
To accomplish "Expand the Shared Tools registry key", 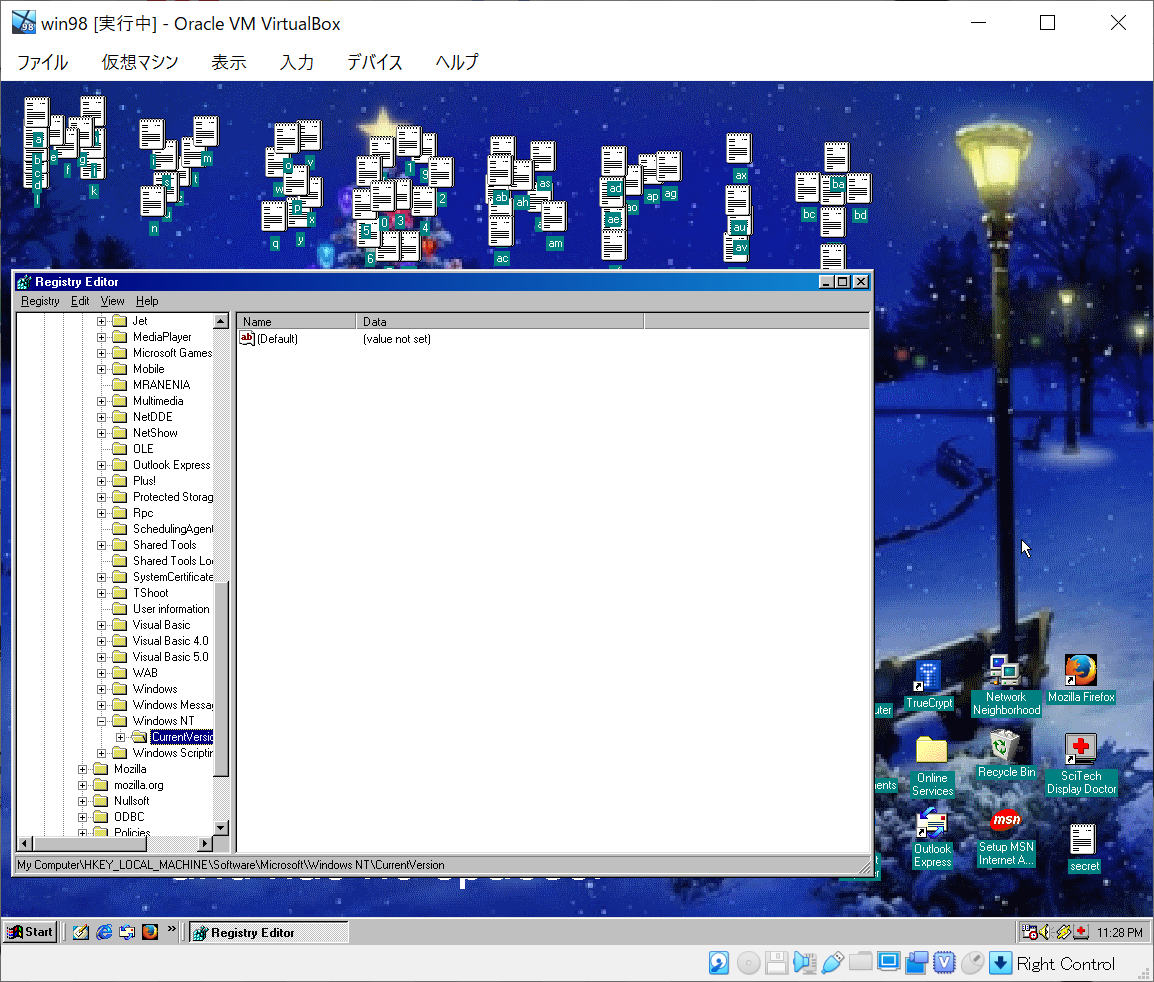I will (x=102, y=545).
